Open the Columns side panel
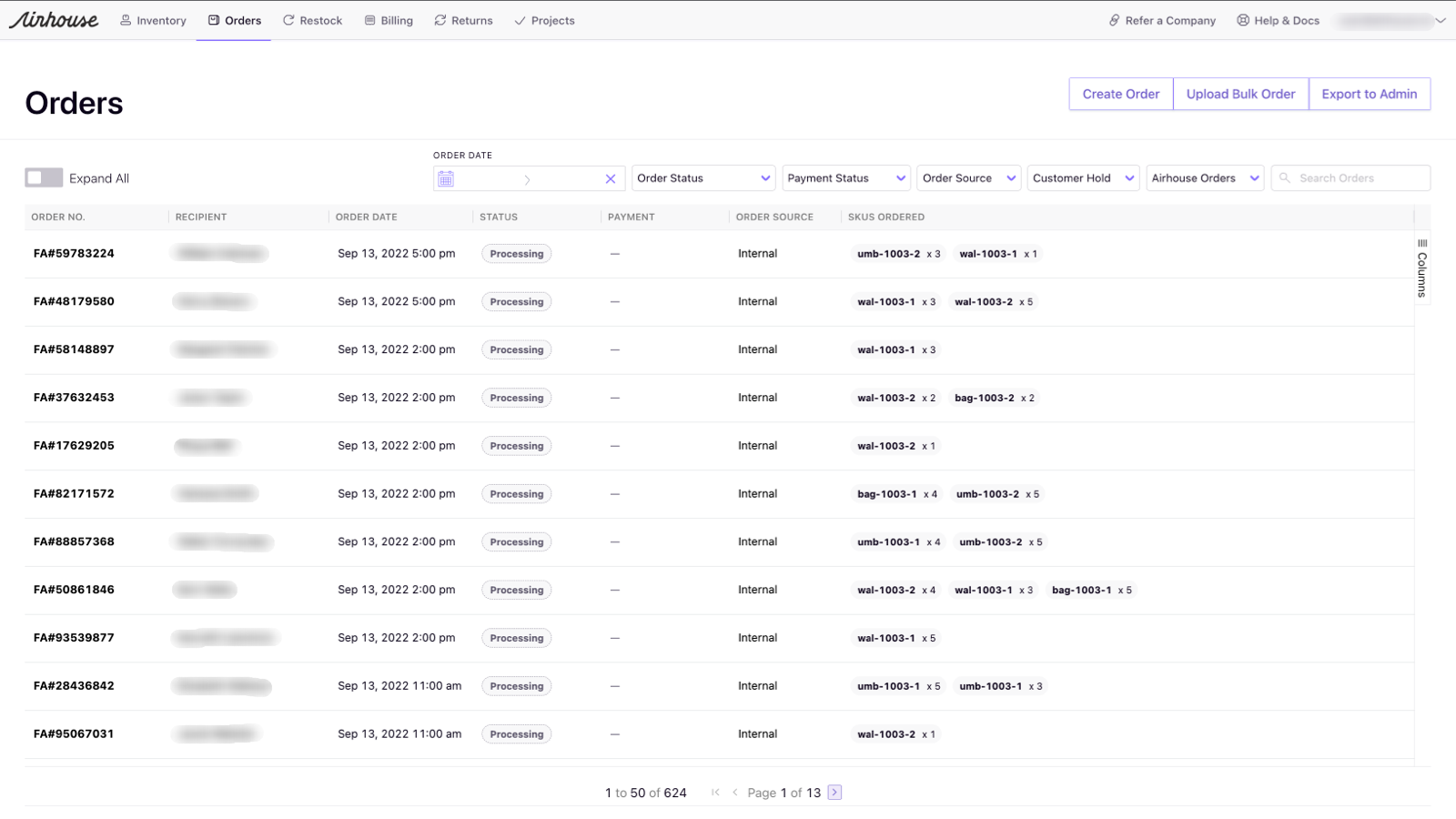 [1421, 268]
